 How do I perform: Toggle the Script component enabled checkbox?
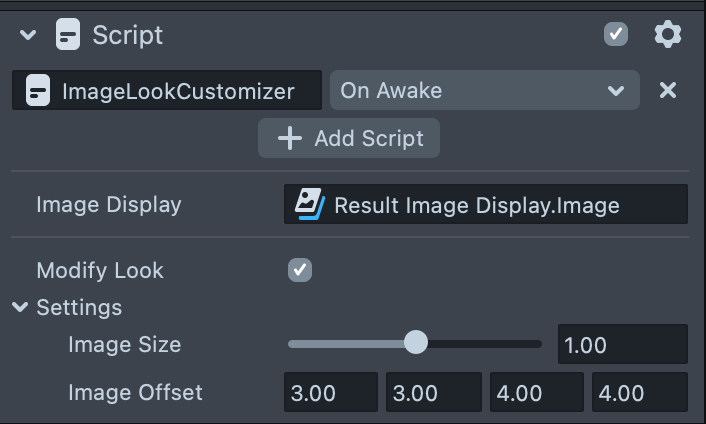tap(616, 35)
